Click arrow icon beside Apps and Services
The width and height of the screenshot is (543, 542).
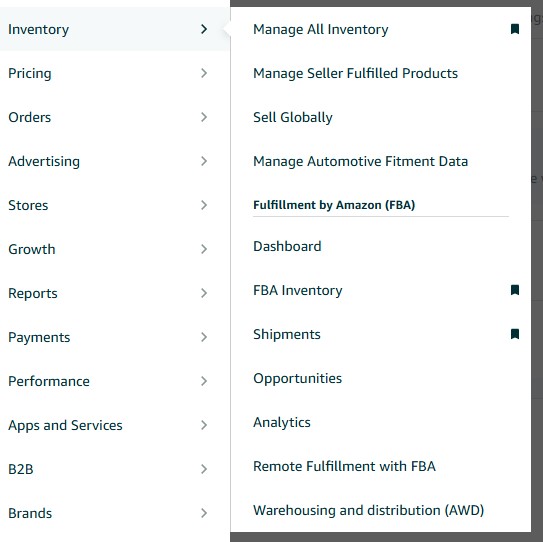(204, 425)
